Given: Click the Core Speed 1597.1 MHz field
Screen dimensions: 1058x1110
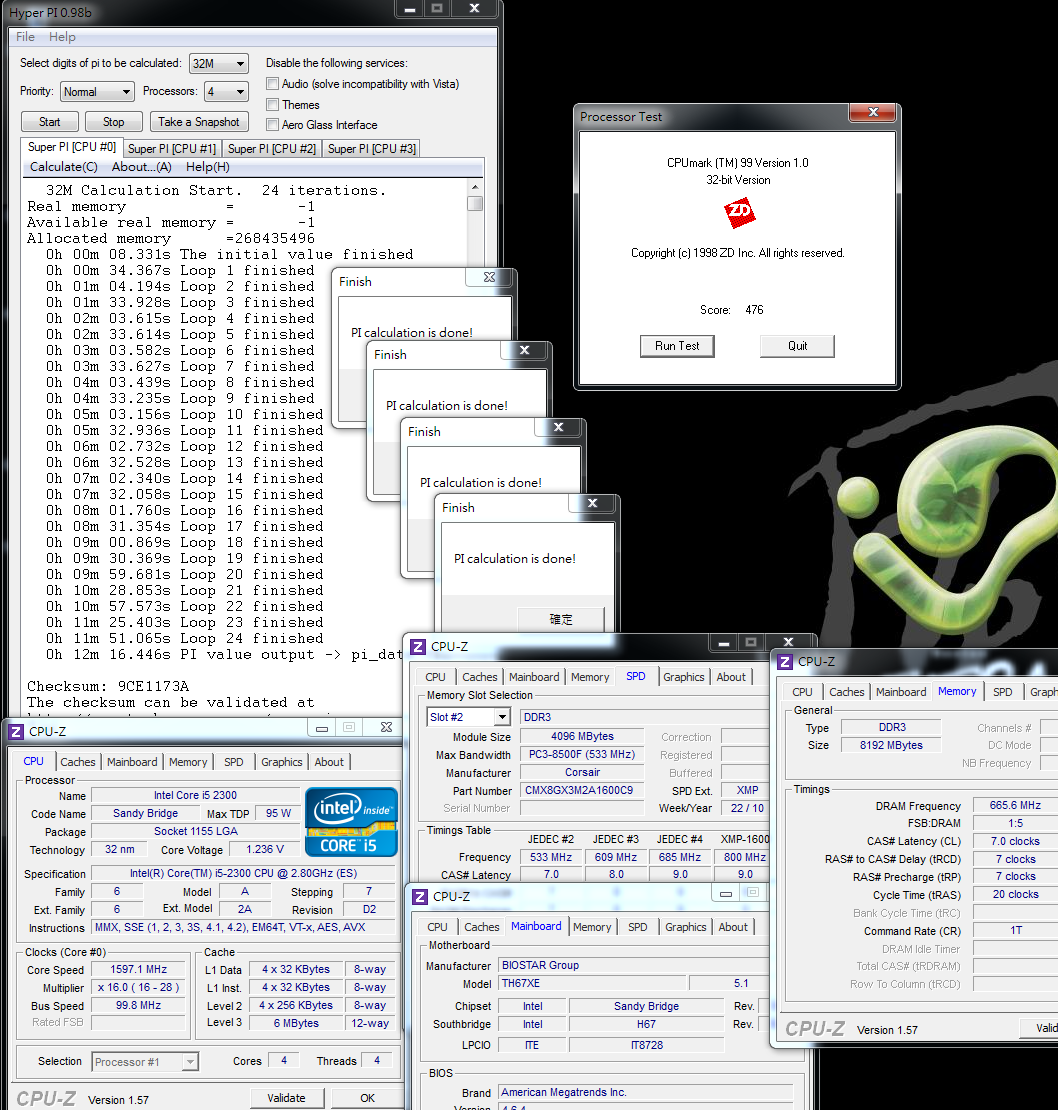Looking at the screenshot, I should (x=139, y=970).
